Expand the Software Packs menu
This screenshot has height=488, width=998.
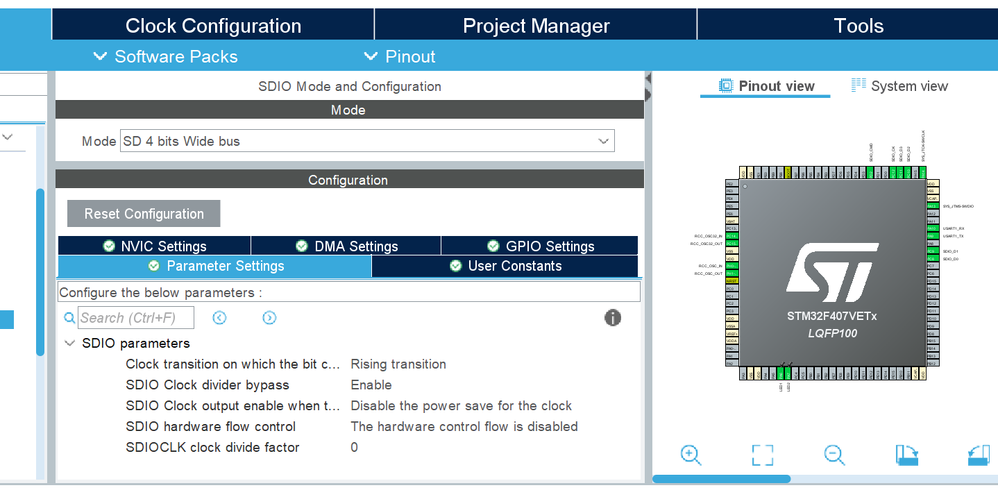coord(165,57)
